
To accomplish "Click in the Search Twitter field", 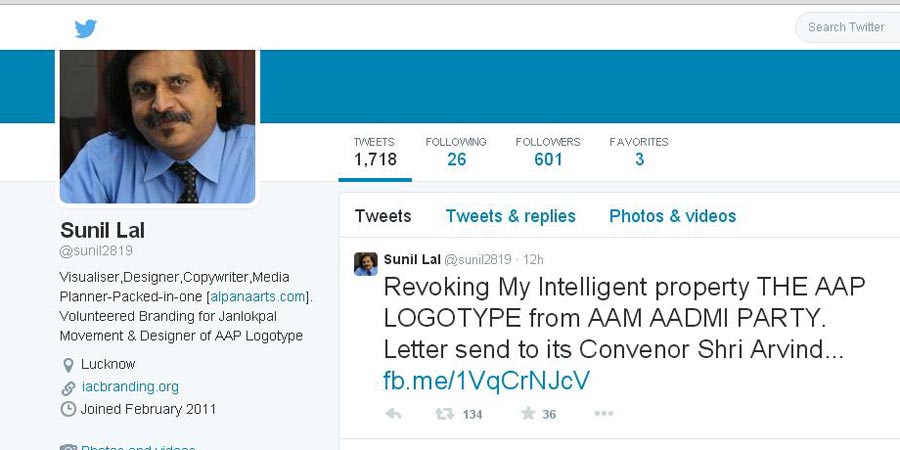I will coord(850,27).
